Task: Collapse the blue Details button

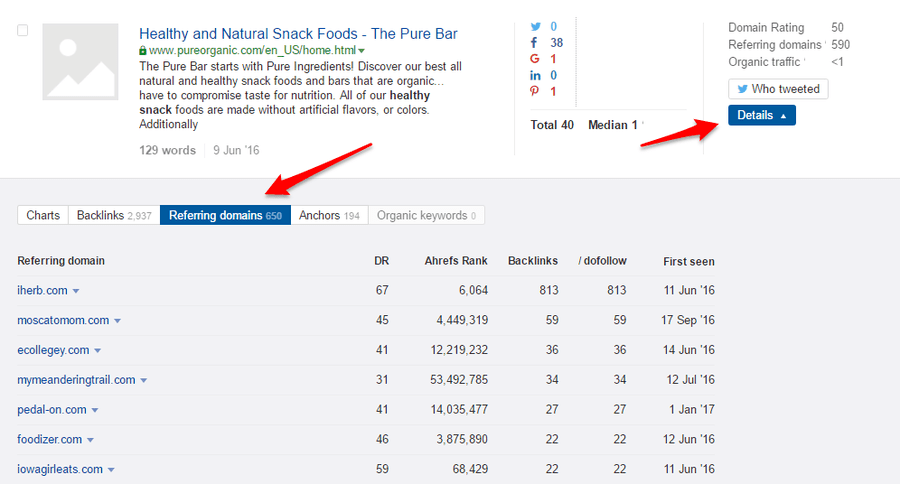Action: pyautogui.click(x=761, y=115)
